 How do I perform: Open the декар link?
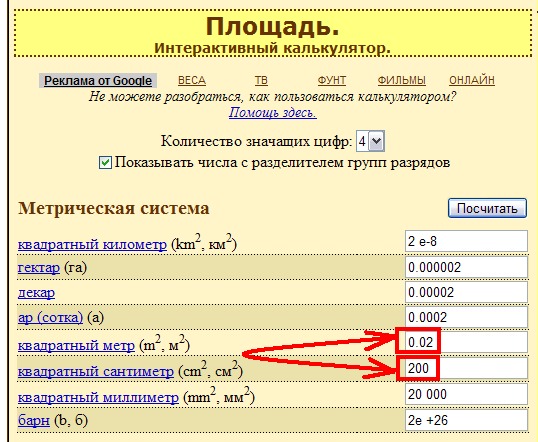coord(36,293)
